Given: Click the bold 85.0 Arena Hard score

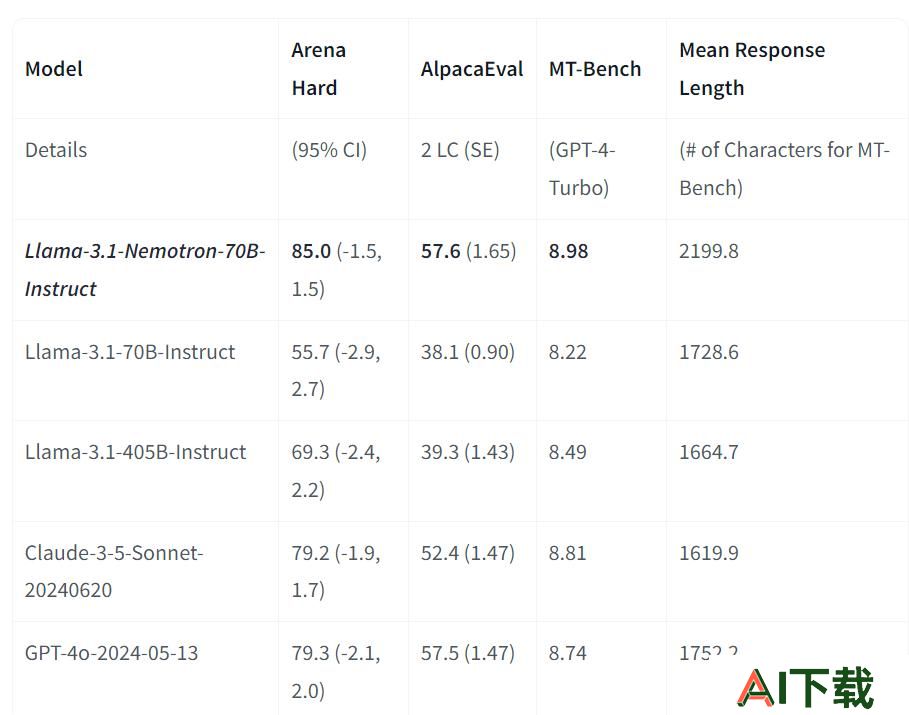Looking at the screenshot, I should click(311, 251).
